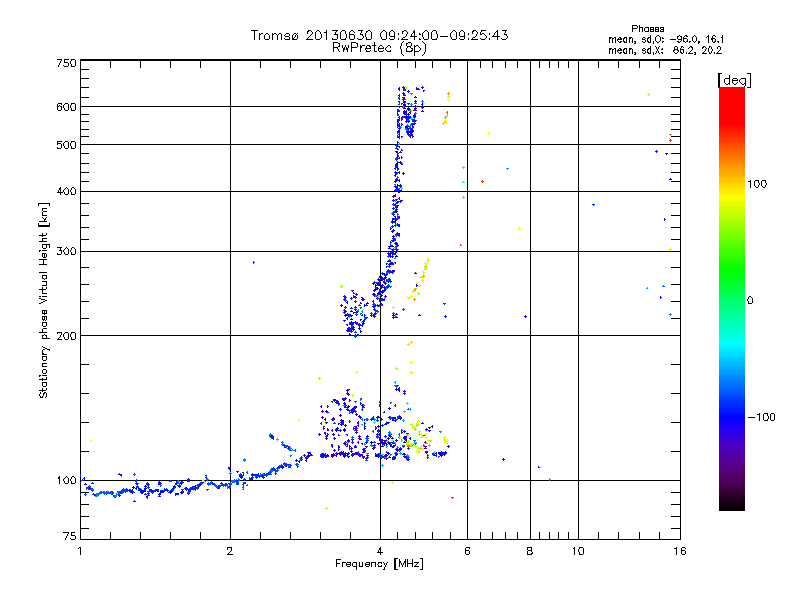This screenshot has height=600, width=800.
Task: Click the plot title 'Tromsø 20130630 09:24:00-09:25:43'
Action: coord(379,35)
